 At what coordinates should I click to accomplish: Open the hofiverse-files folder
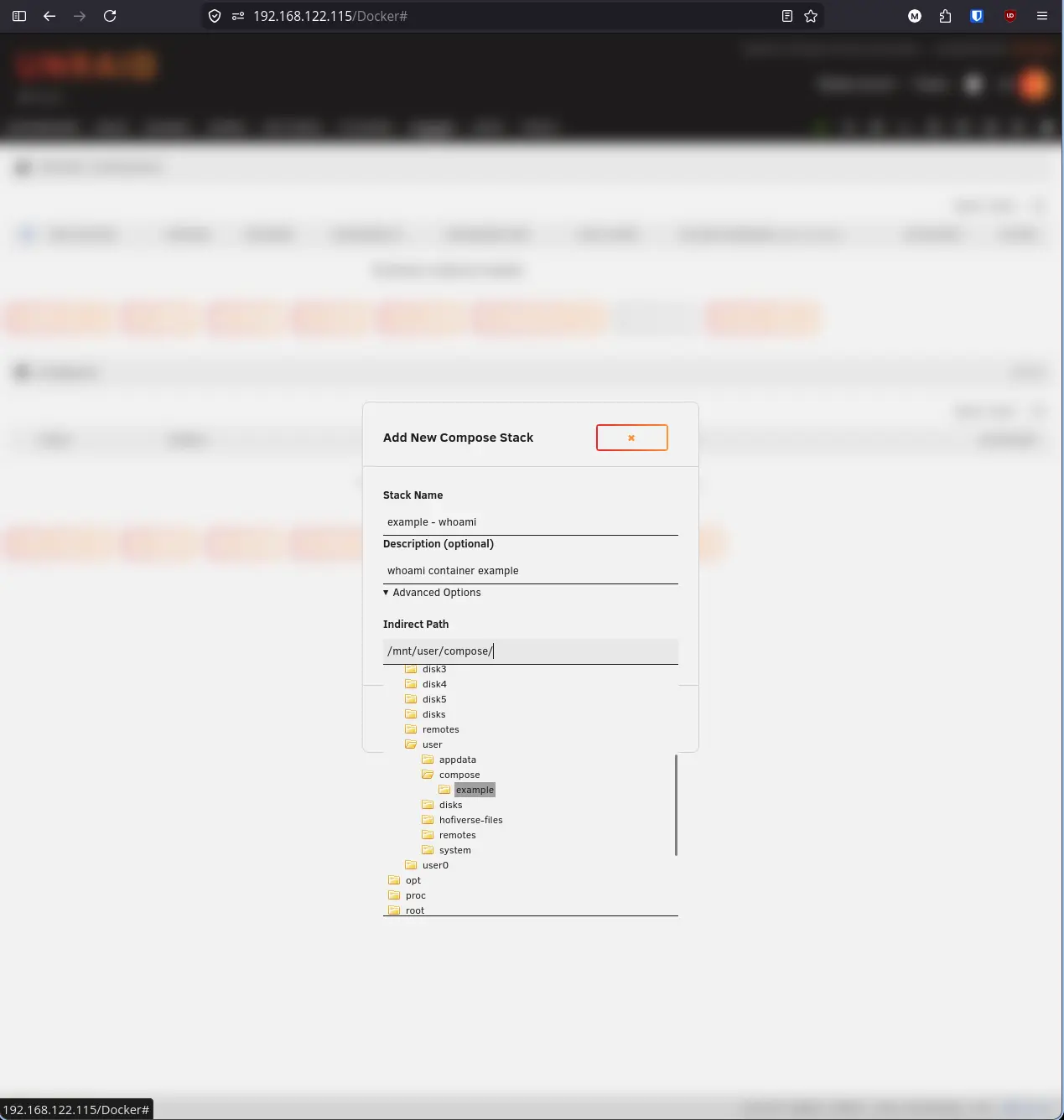pos(471,820)
